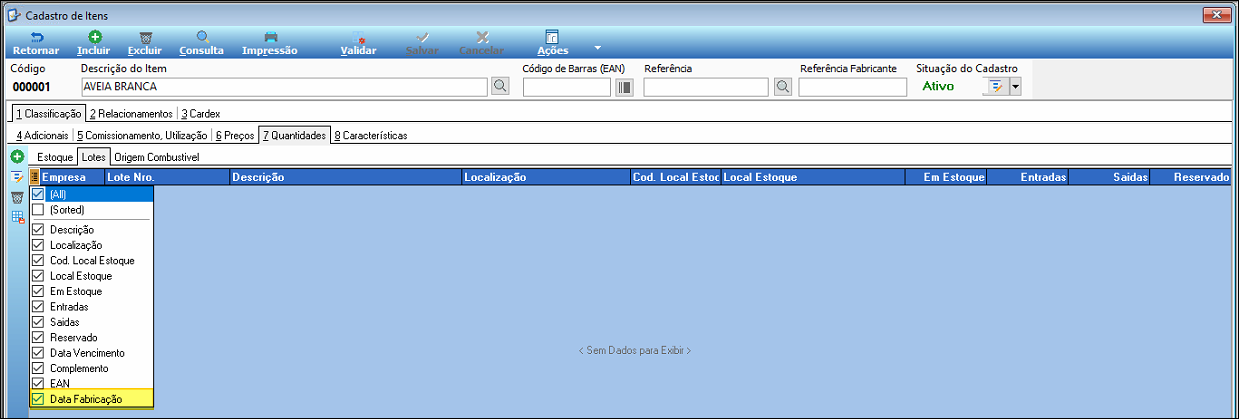Open the Comissionamento, Utilização sub-tab
The width and height of the screenshot is (1239, 419).
click(141, 135)
